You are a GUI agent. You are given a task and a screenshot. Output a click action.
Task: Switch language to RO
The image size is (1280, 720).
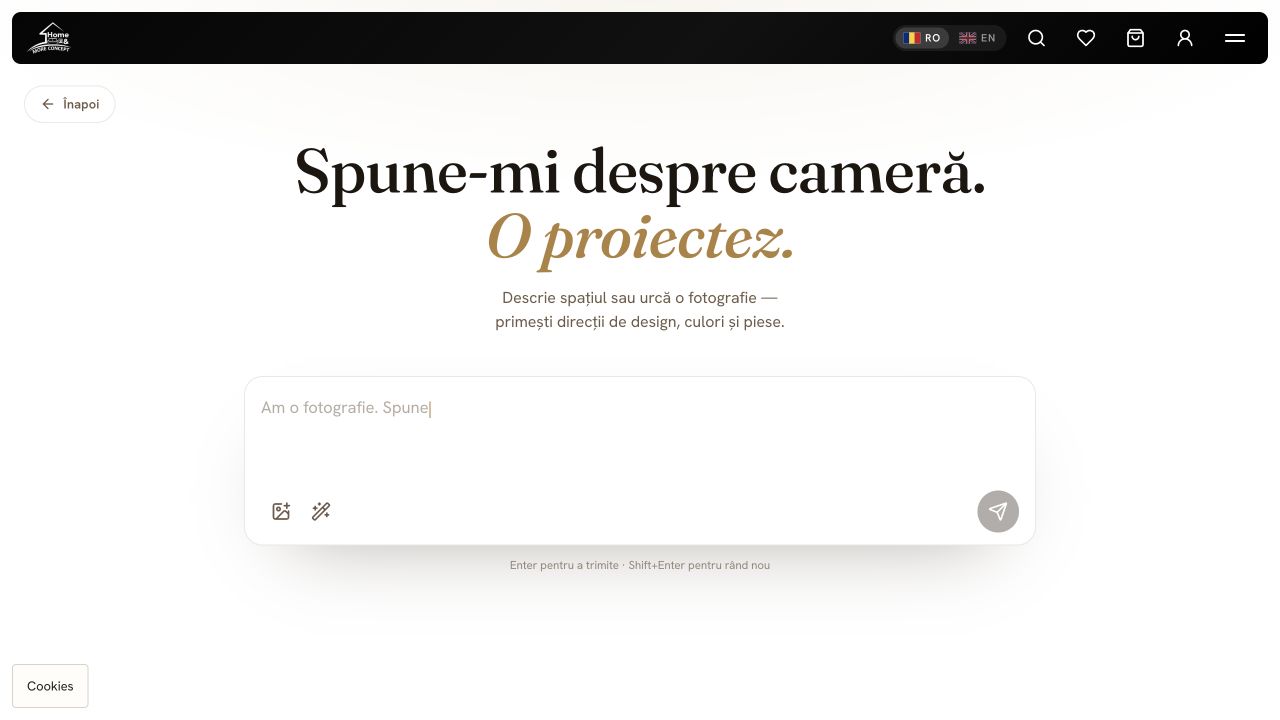[x=922, y=38]
